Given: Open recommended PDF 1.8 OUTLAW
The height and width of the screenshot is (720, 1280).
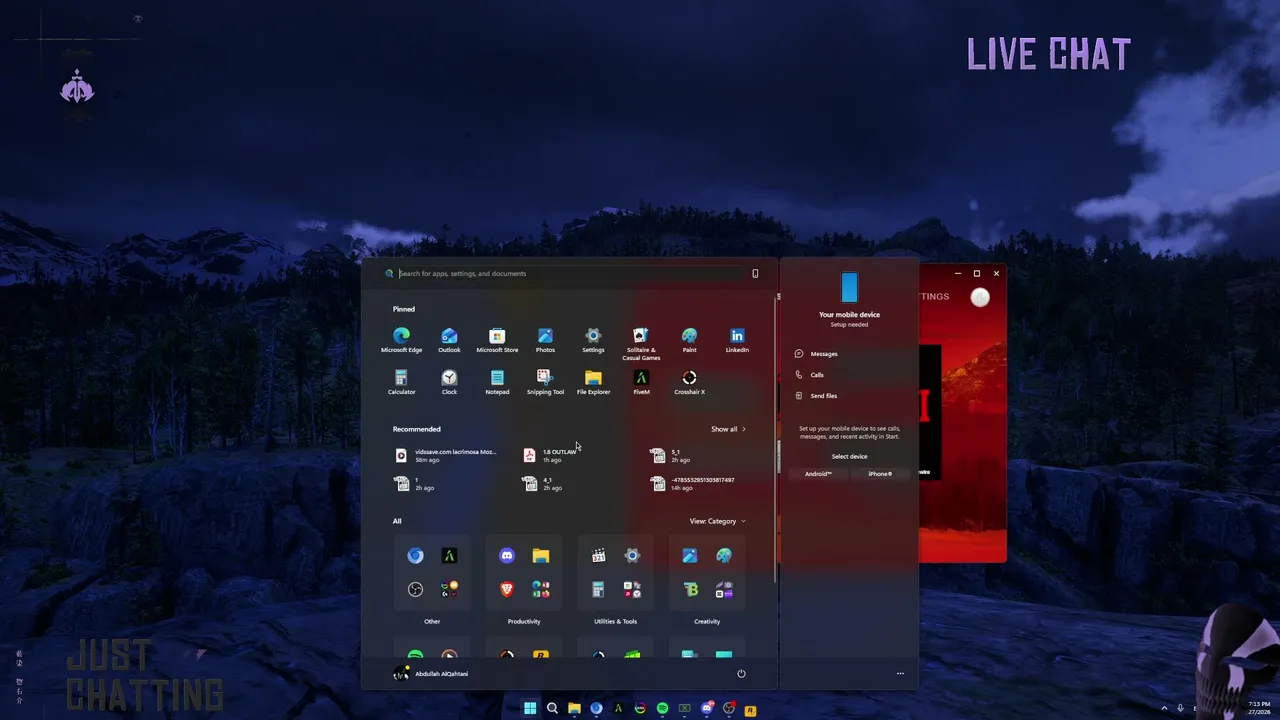Looking at the screenshot, I should pyautogui.click(x=551, y=455).
